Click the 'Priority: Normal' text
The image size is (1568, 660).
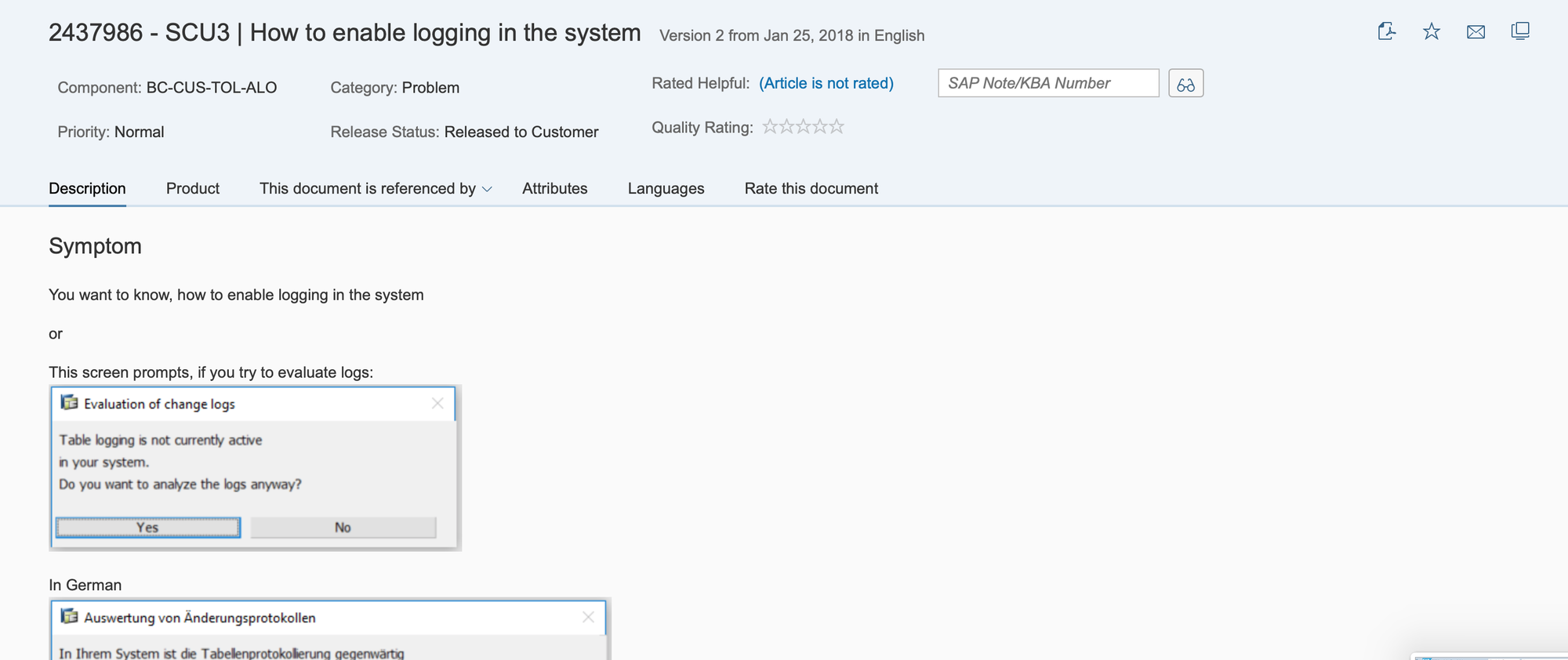(111, 132)
